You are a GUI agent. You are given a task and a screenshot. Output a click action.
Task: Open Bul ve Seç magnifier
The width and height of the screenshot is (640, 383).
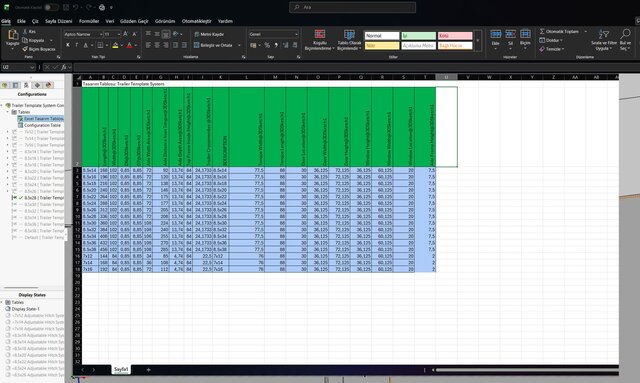point(625,33)
